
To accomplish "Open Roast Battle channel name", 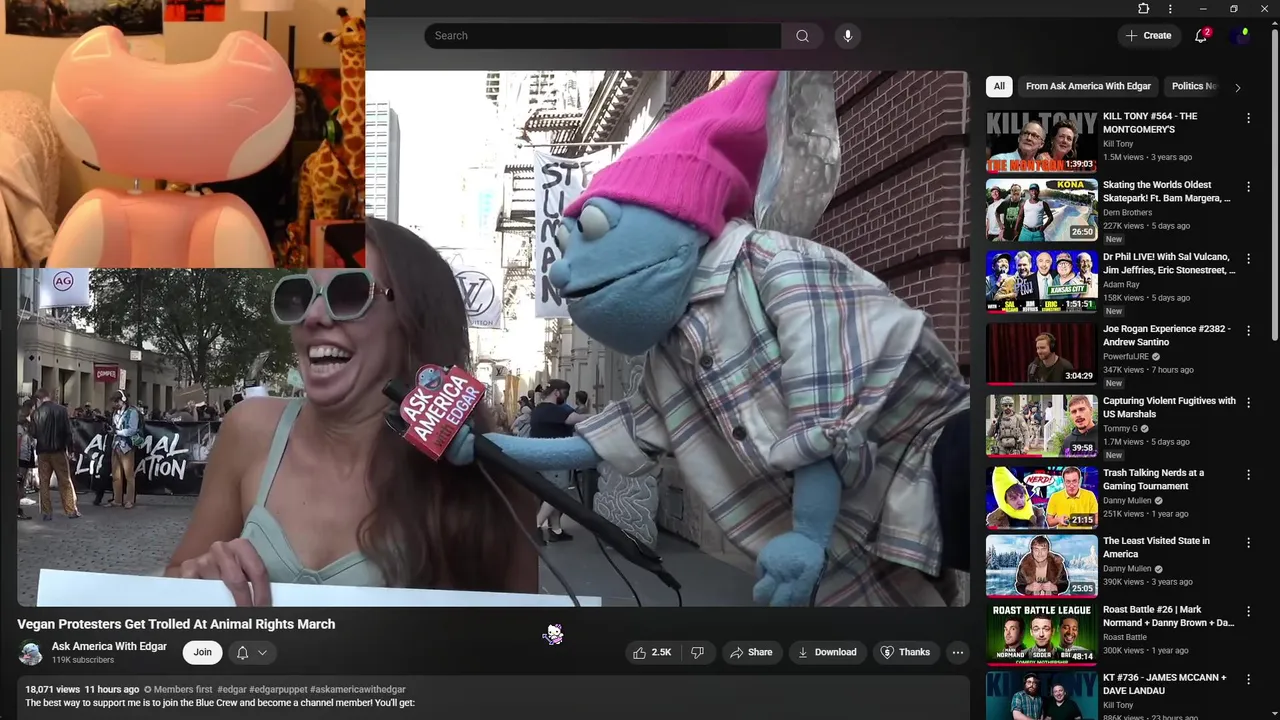I will 1125,636.
